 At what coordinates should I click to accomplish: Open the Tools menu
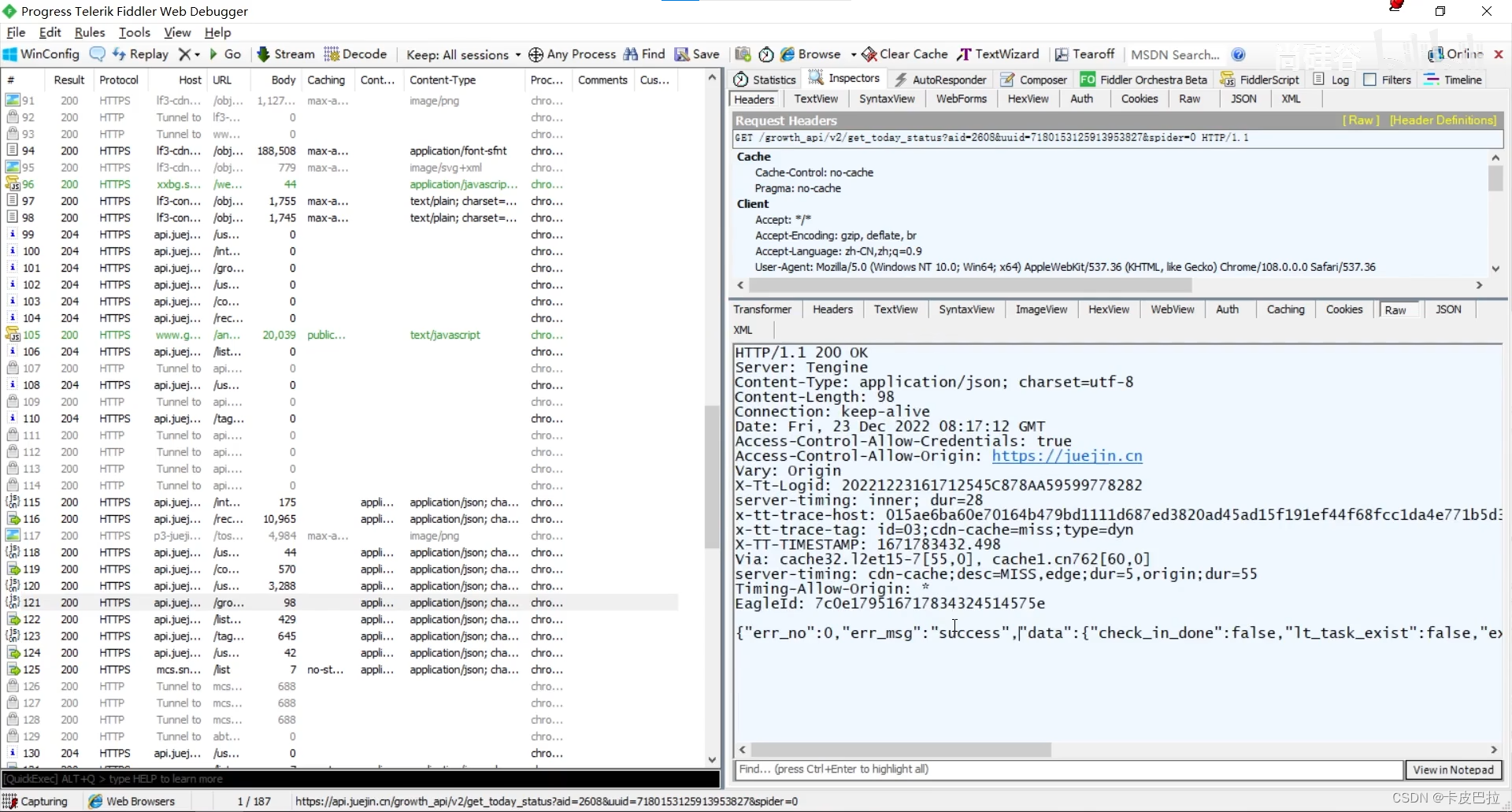point(135,32)
